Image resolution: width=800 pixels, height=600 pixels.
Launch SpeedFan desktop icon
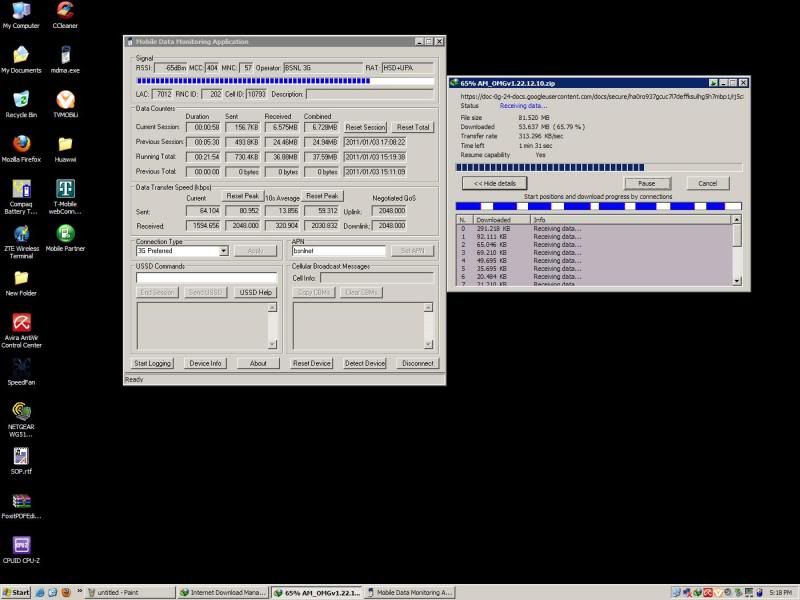(x=21, y=371)
